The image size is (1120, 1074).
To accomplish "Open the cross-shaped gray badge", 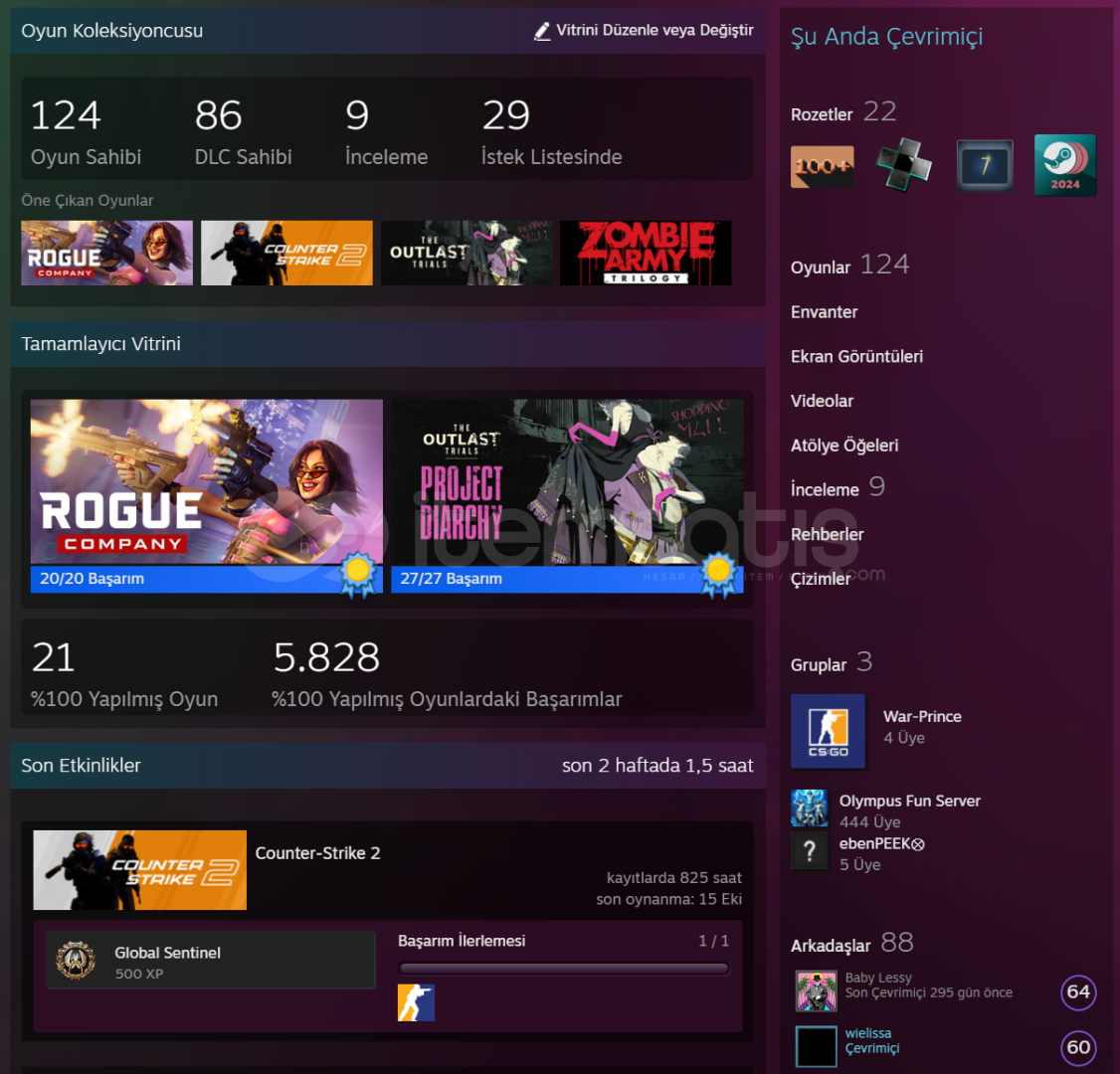I will click(x=903, y=164).
